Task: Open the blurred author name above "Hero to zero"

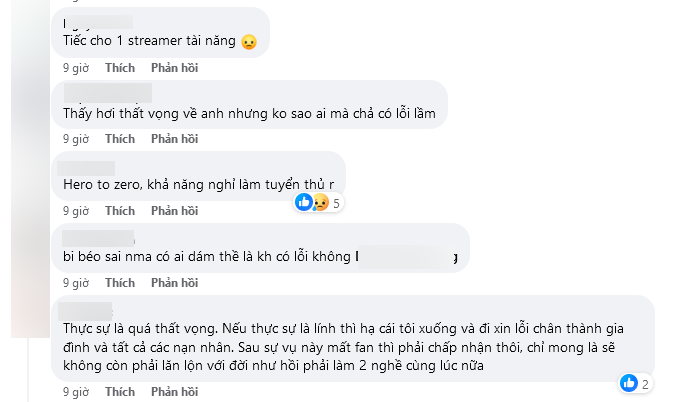Action: [x=86, y=168]
